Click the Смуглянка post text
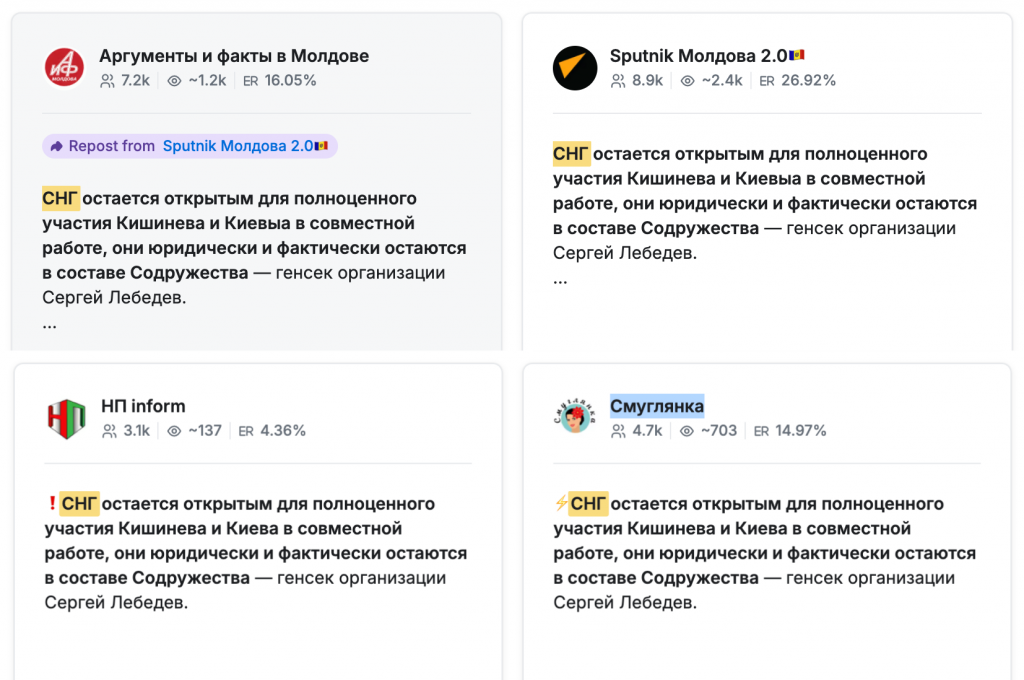The width and height of the screenshot is (1024, 680). click(764, 553)
